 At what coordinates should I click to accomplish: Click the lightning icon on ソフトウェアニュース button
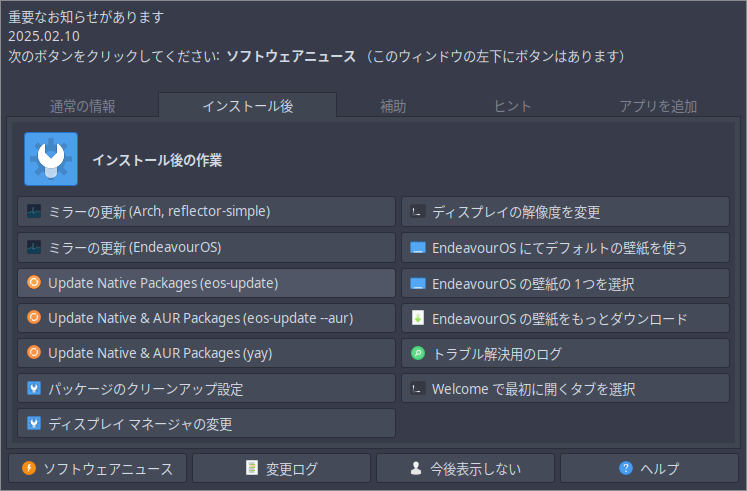point(29,468)
